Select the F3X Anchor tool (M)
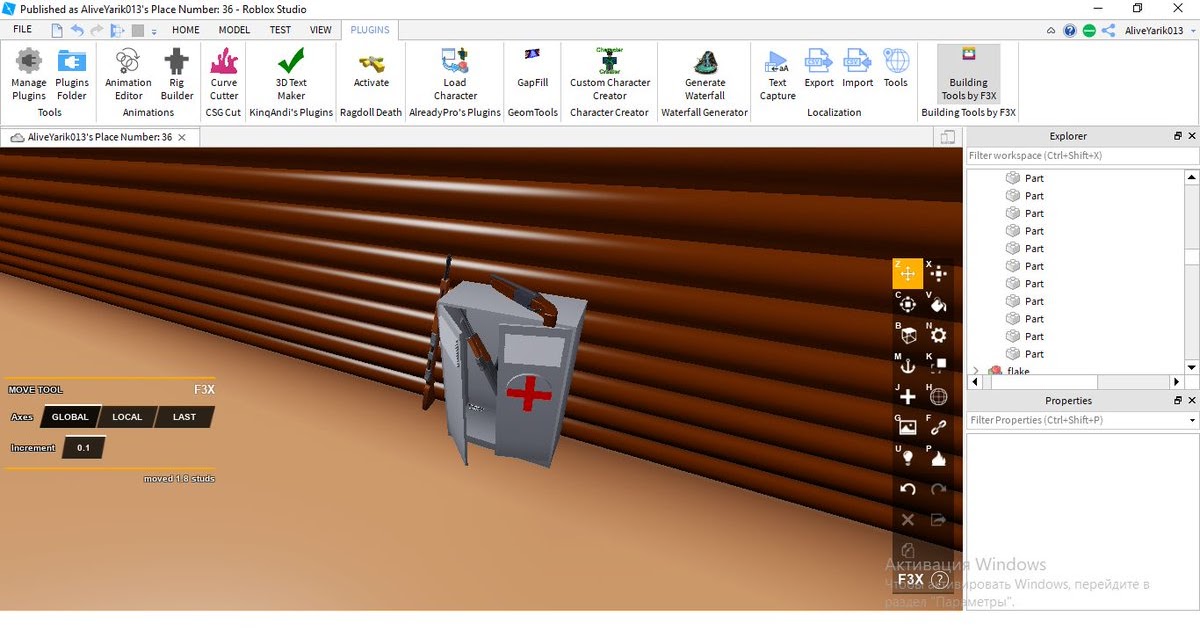 (908, 366)
